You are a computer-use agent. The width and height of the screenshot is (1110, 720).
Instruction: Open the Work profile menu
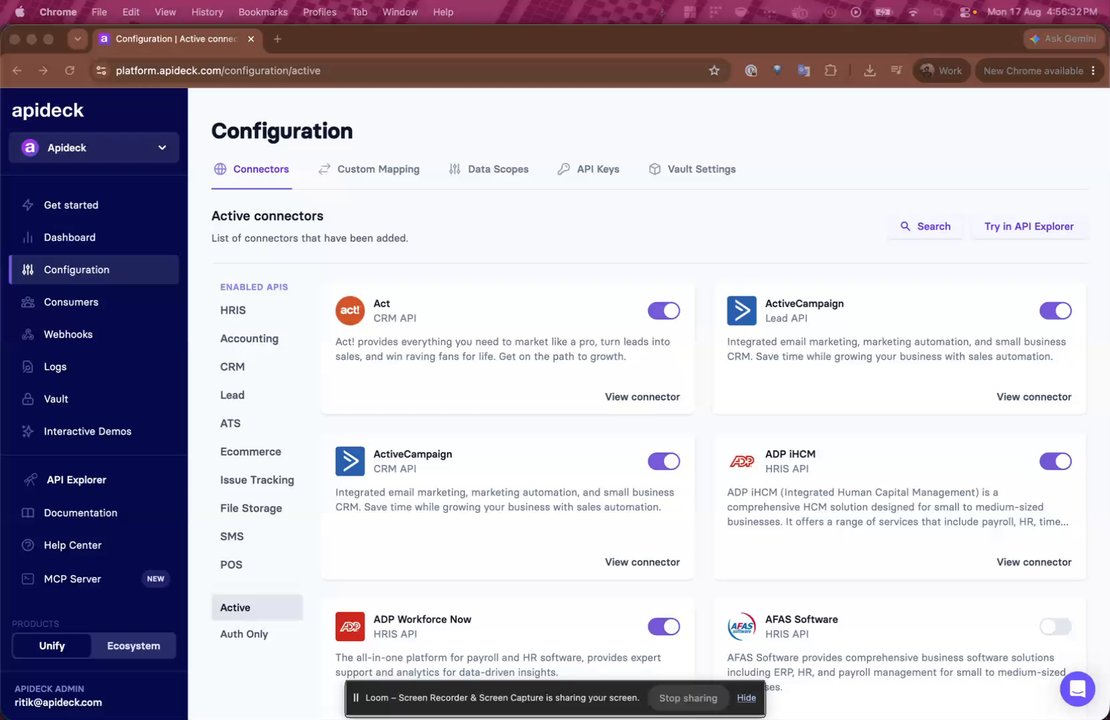pyautogui.click(x=941, y=71)
